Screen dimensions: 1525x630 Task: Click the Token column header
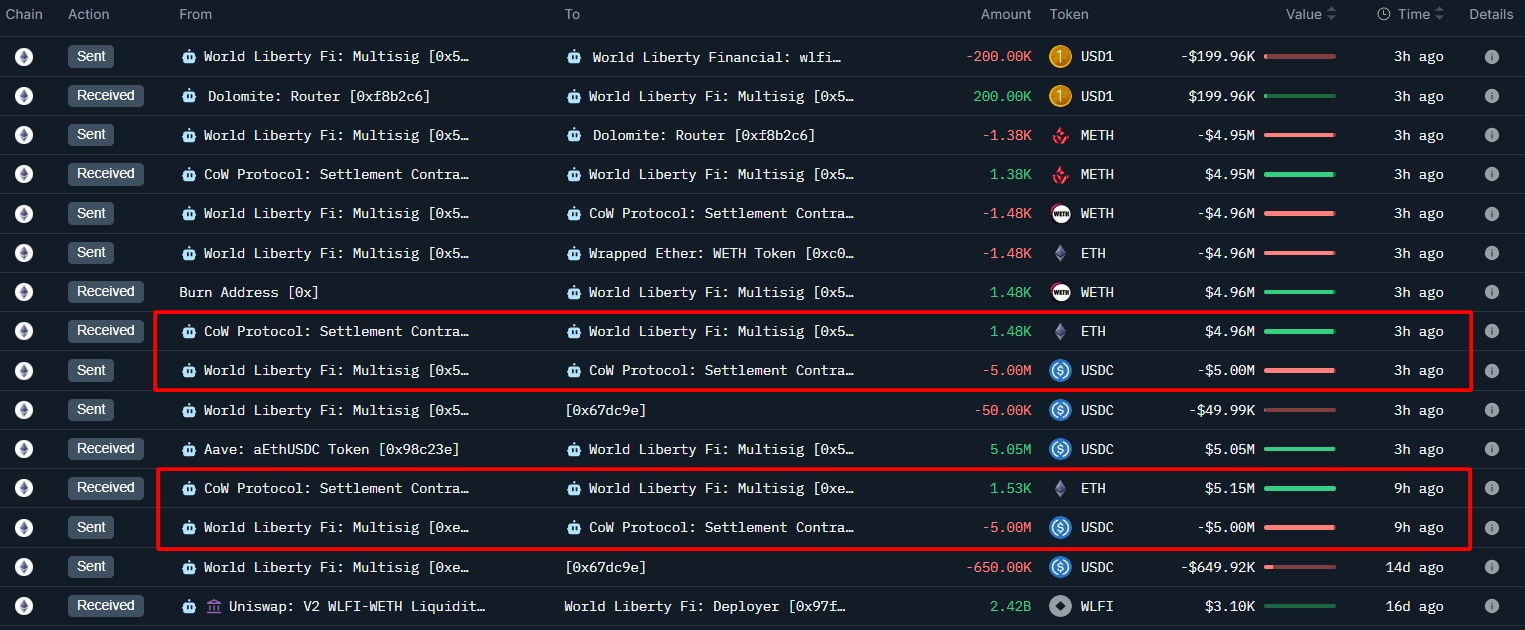(x=1069, y=14)
